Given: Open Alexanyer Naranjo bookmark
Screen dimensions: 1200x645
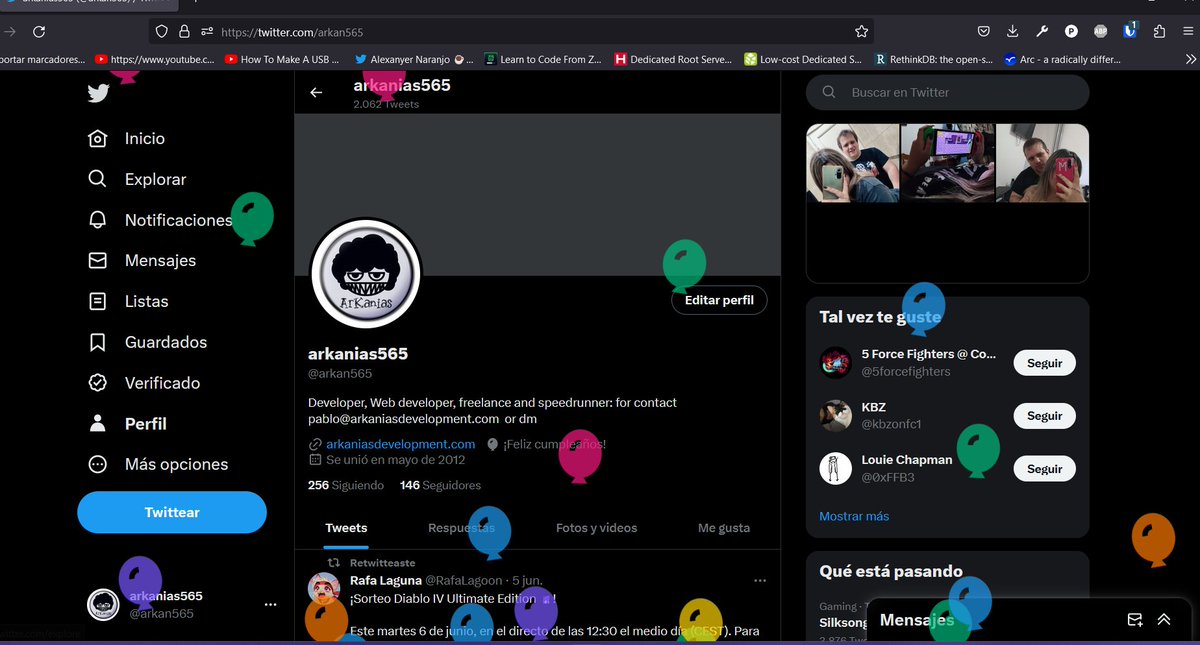Looking at the screenshot, I should click(x=414, y=59).
